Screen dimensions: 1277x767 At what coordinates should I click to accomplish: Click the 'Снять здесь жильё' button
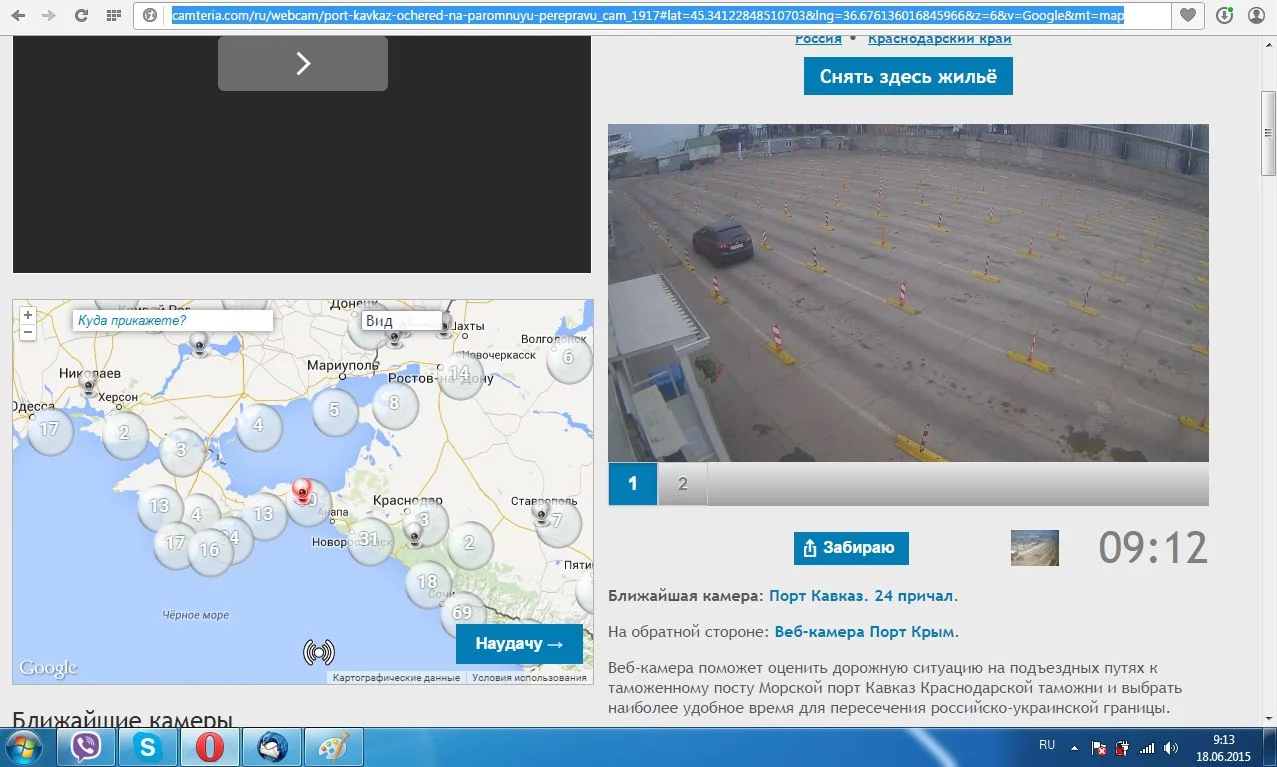(x=908, y=76)
